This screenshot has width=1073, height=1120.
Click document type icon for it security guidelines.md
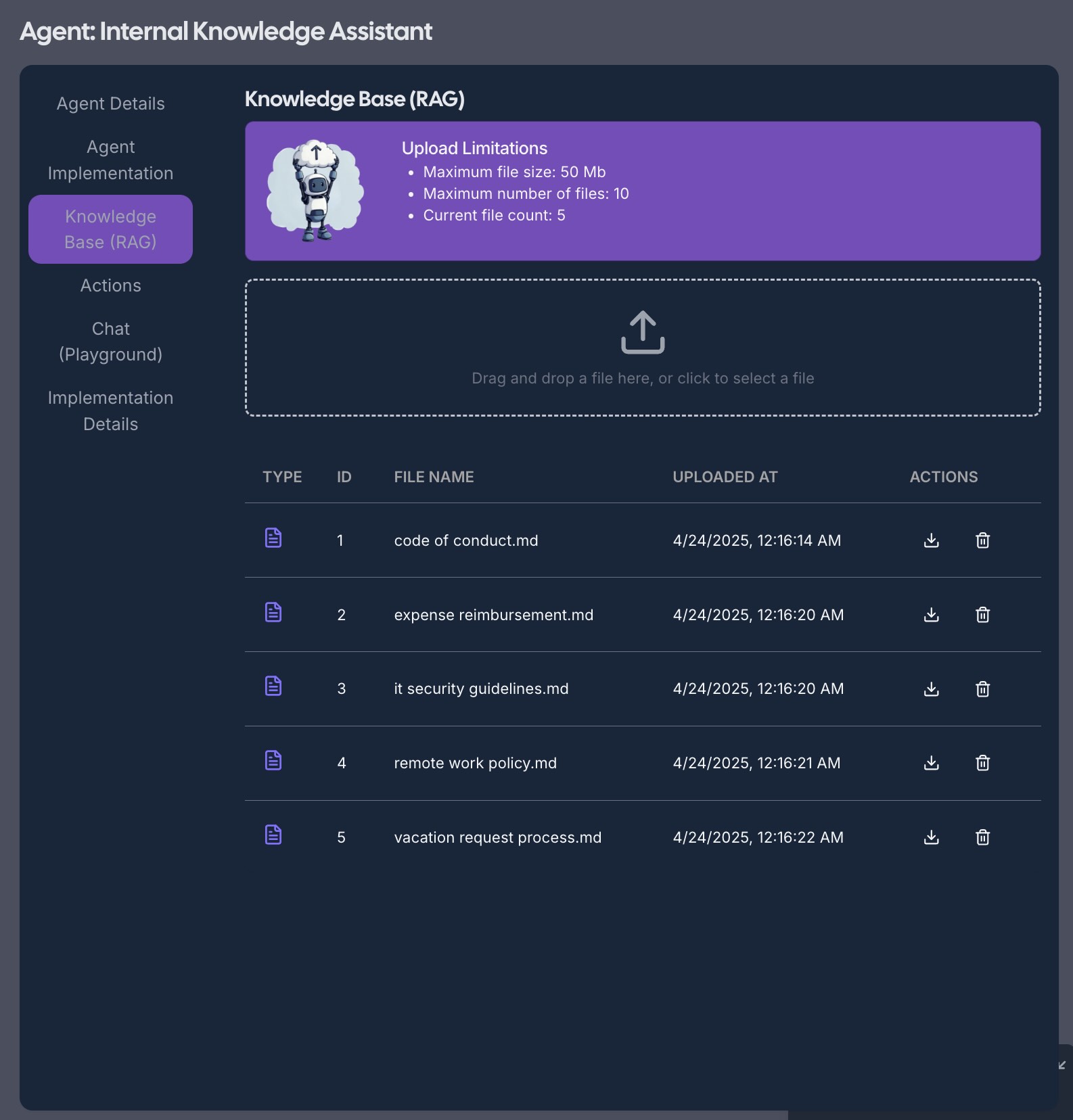(x=273, y=686)
